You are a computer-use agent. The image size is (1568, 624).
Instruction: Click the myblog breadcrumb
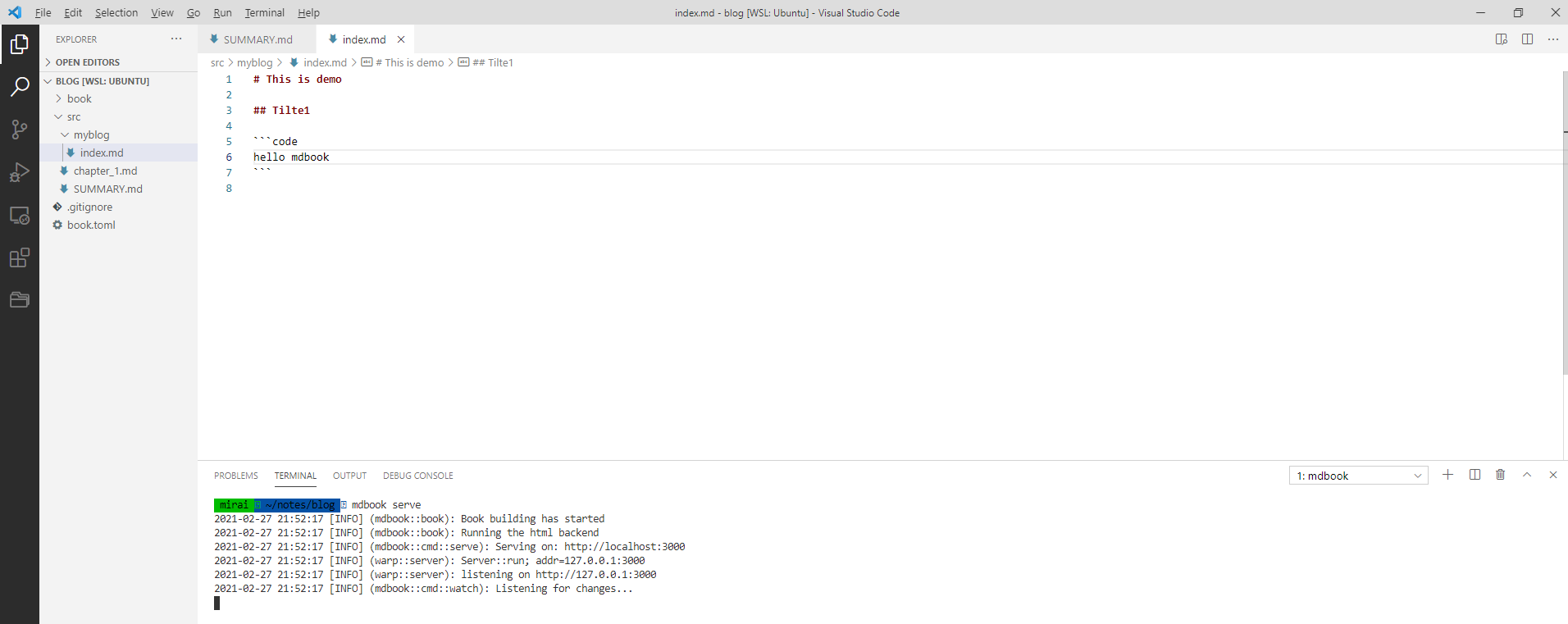255,62
